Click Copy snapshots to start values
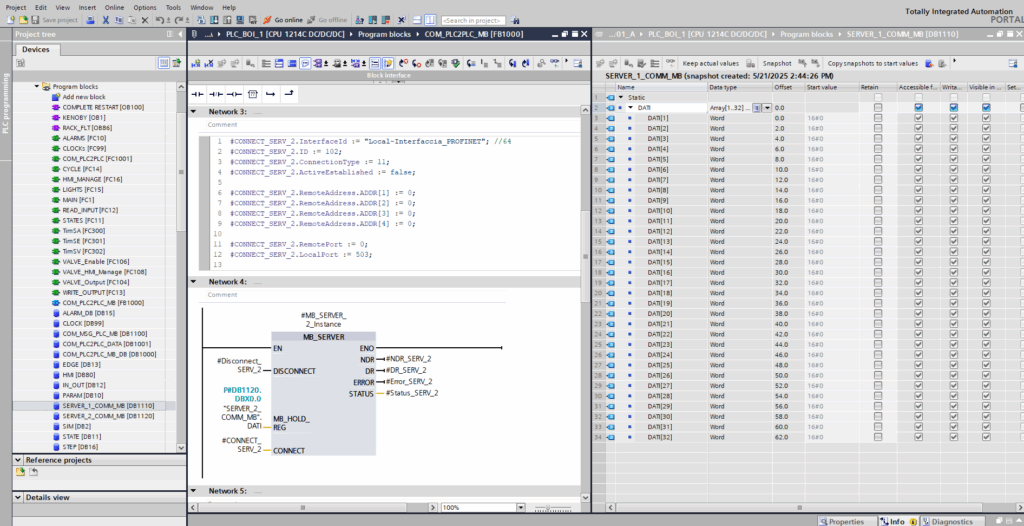Viewport: 1024px width, 526px height. [873, 63]
